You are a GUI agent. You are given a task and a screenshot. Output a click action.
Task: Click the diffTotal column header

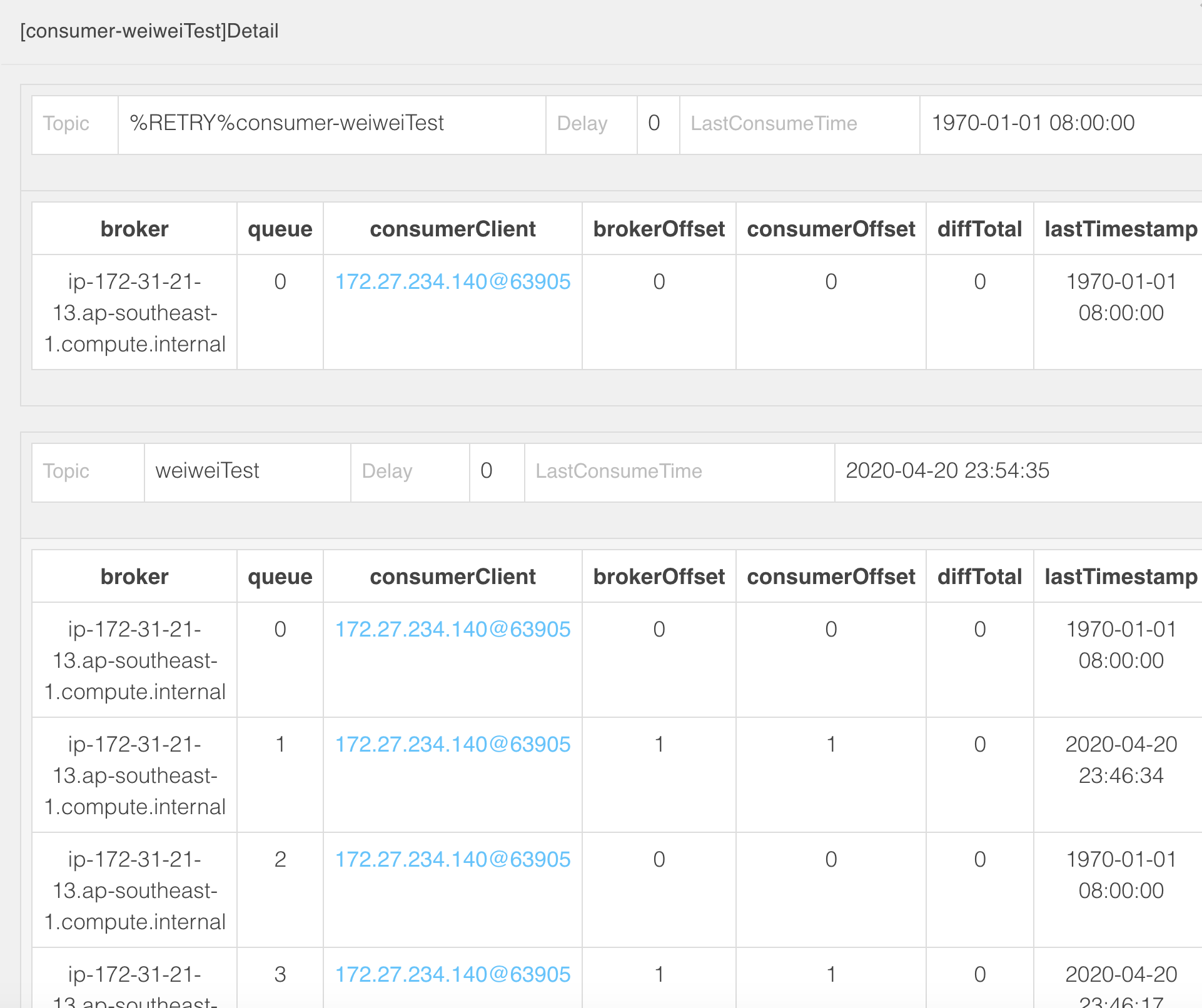[x=979, y=576]
